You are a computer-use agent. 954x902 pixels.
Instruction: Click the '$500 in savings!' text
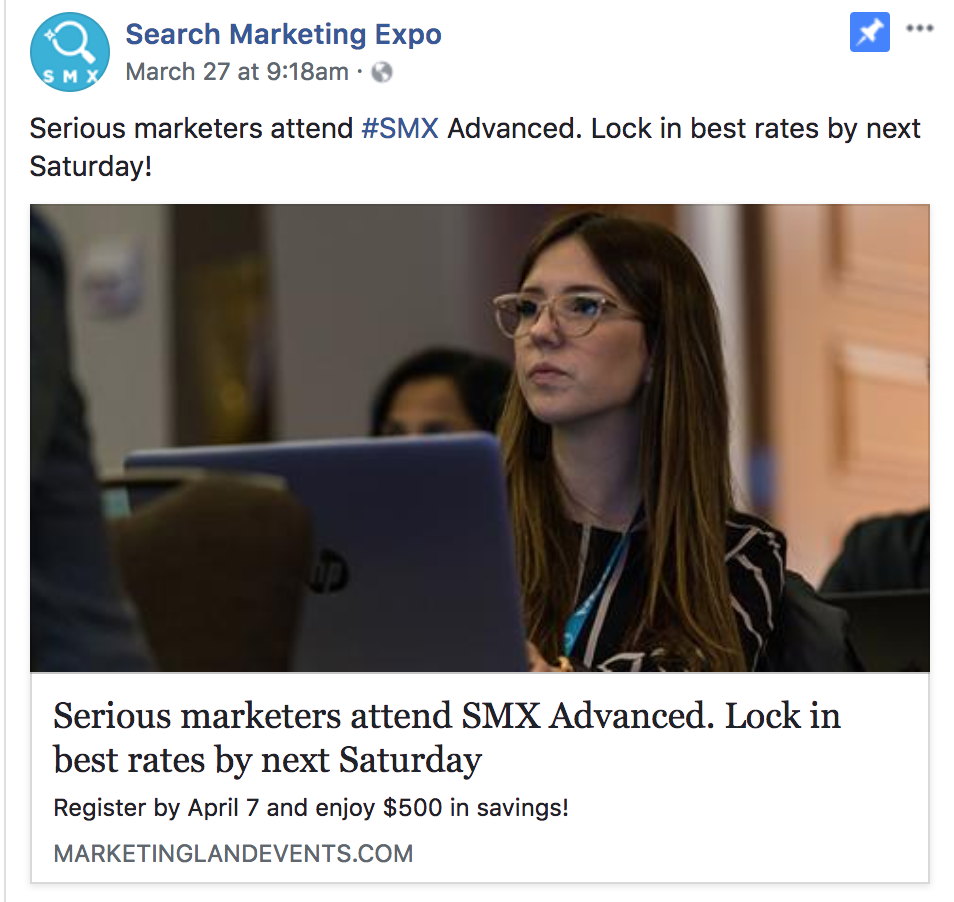coord(476,808)
